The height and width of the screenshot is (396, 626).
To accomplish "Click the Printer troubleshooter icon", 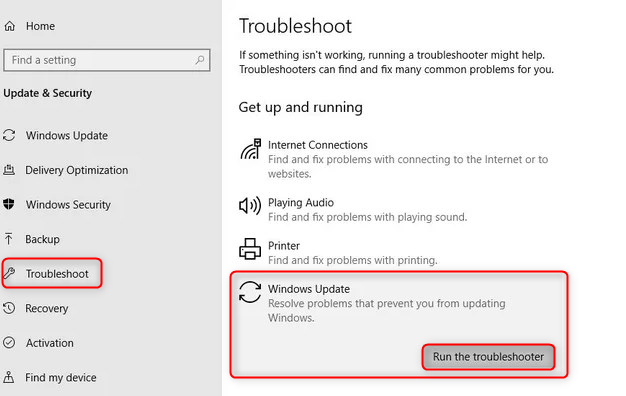I will 250,249.
